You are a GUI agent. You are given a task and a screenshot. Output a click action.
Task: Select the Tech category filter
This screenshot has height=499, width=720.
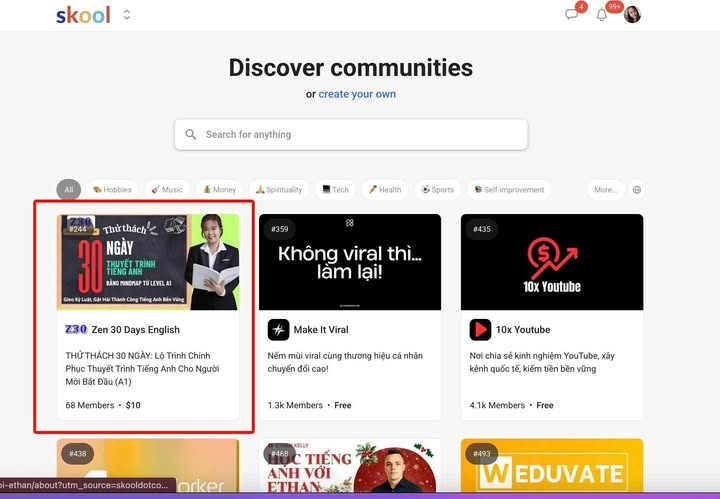coord(336,190)
